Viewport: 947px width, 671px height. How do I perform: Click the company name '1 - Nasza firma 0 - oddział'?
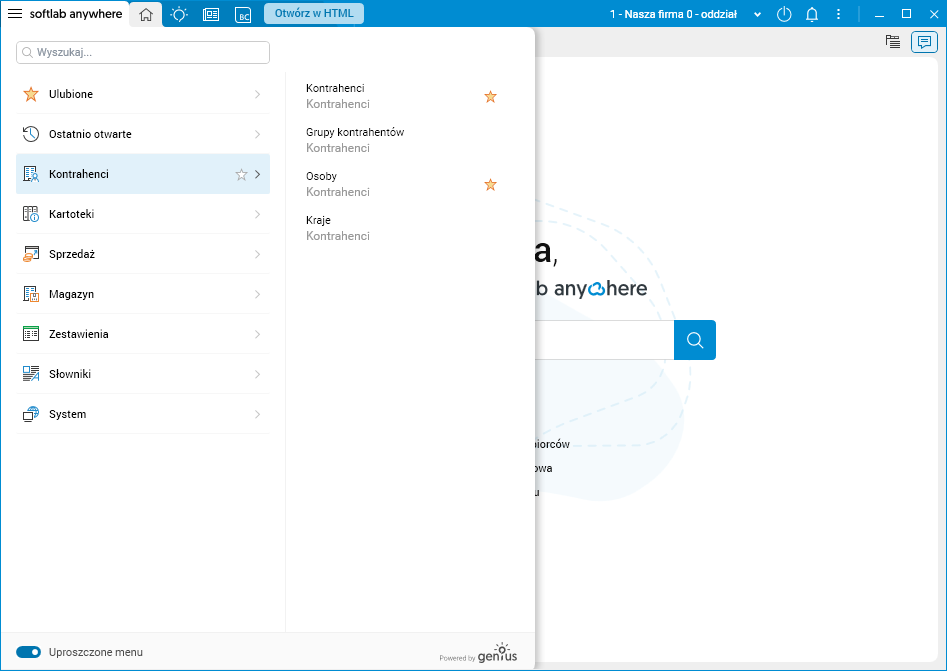[x=673, y=14]
